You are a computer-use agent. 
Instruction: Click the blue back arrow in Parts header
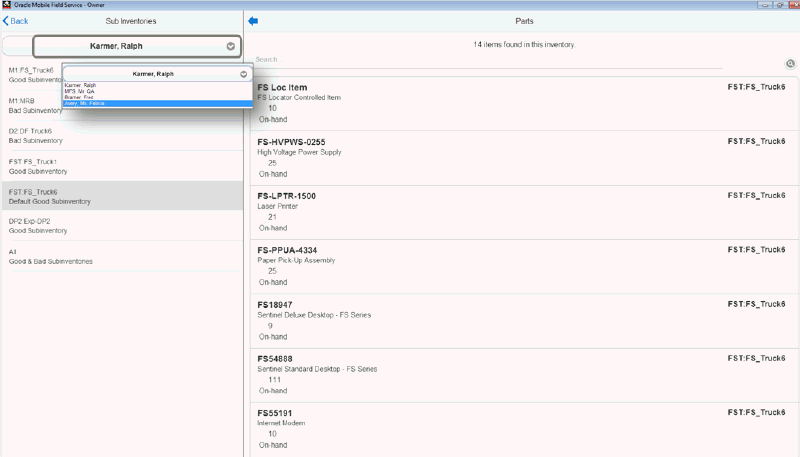coord(253,21)
